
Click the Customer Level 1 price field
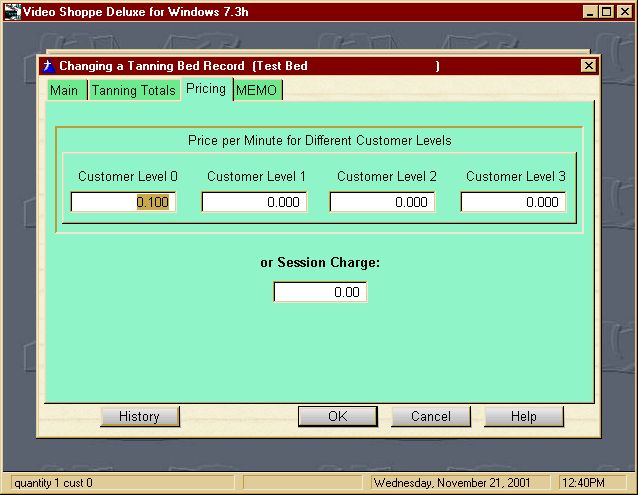(254, 202)
